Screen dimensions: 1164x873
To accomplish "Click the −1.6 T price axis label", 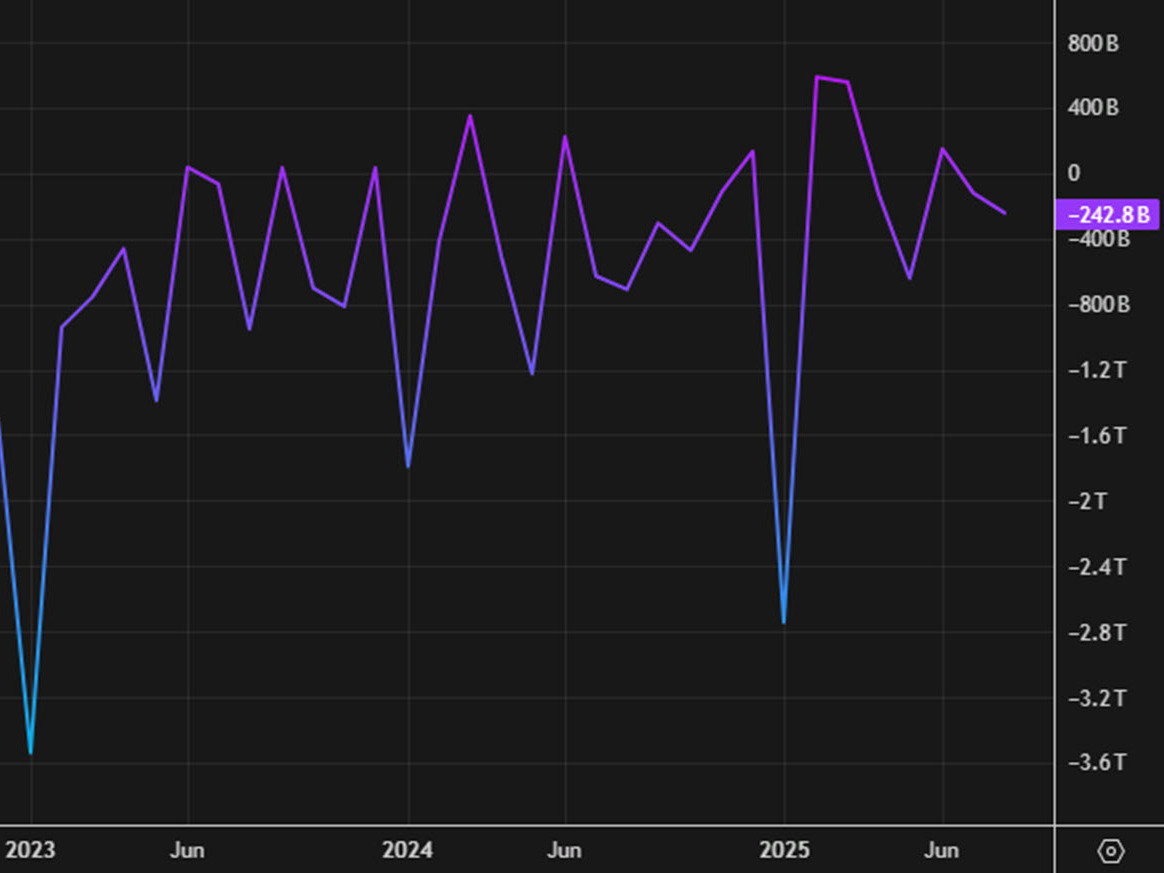I will point(1097,436).
